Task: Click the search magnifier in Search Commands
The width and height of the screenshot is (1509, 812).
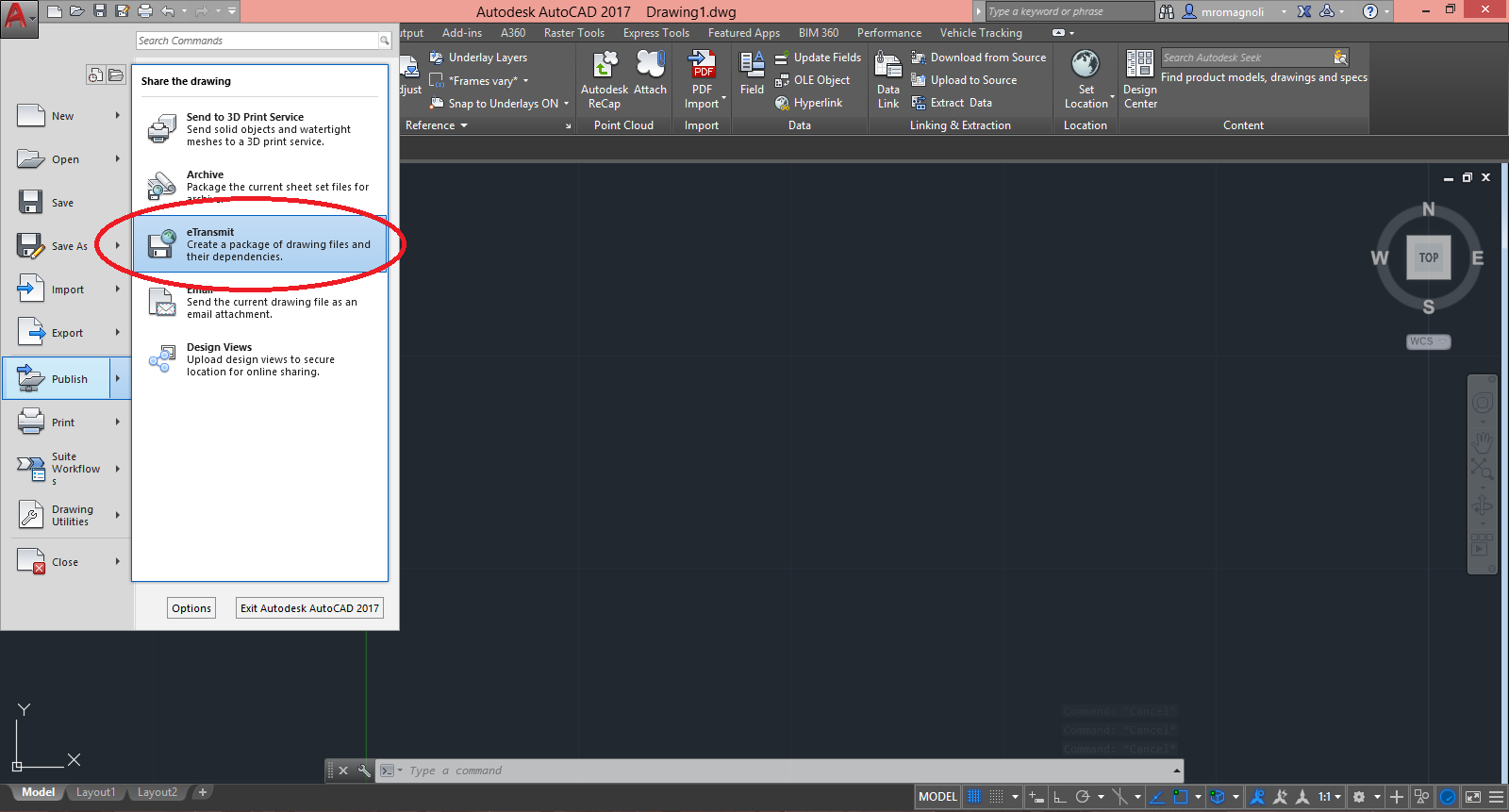Action: [384, 41]
